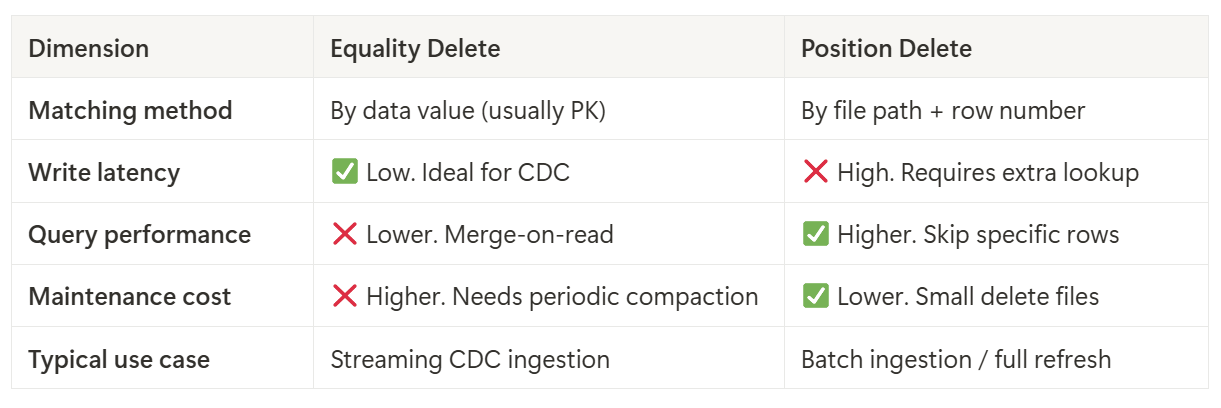Select the "Streaming CDC ingestion" cell
The image size is (1221, 408).
(470, 358)
